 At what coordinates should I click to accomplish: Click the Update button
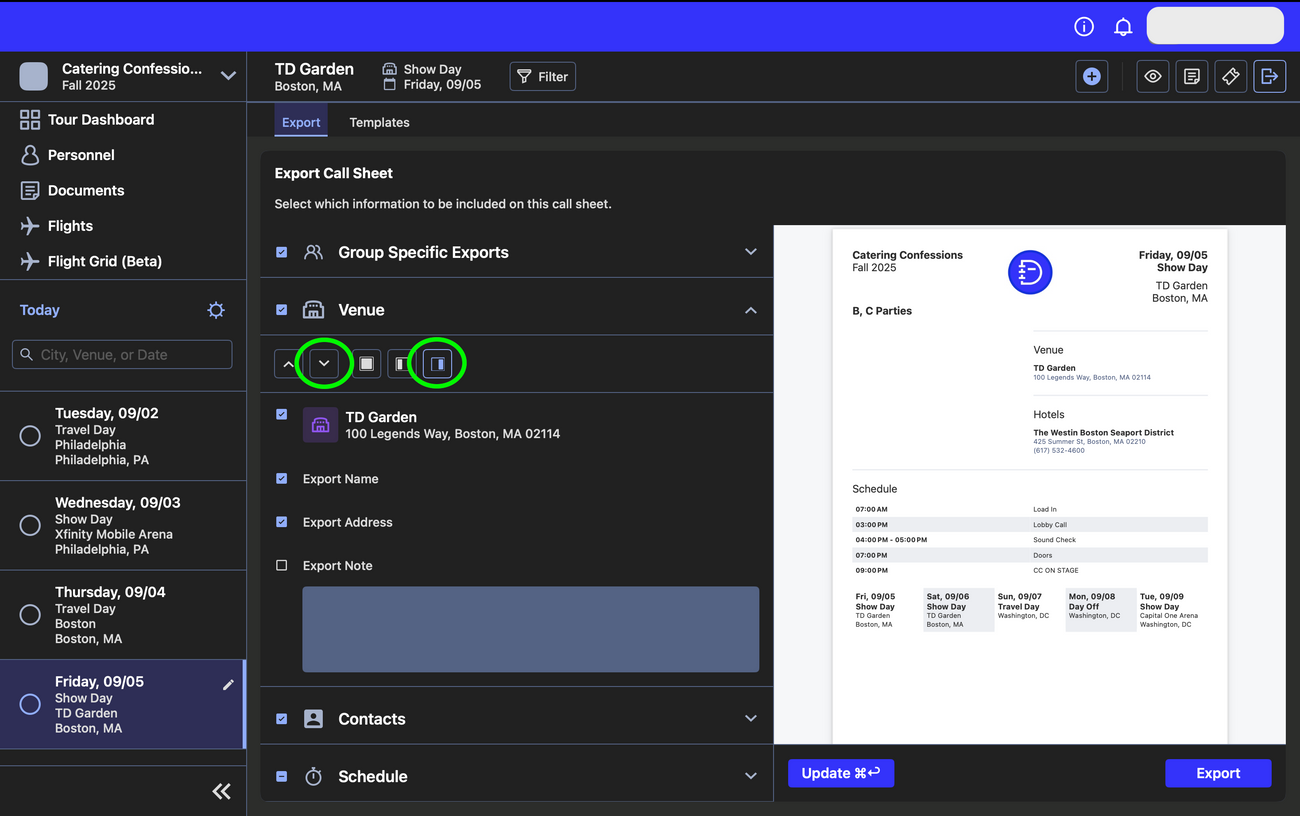point(841,773)
